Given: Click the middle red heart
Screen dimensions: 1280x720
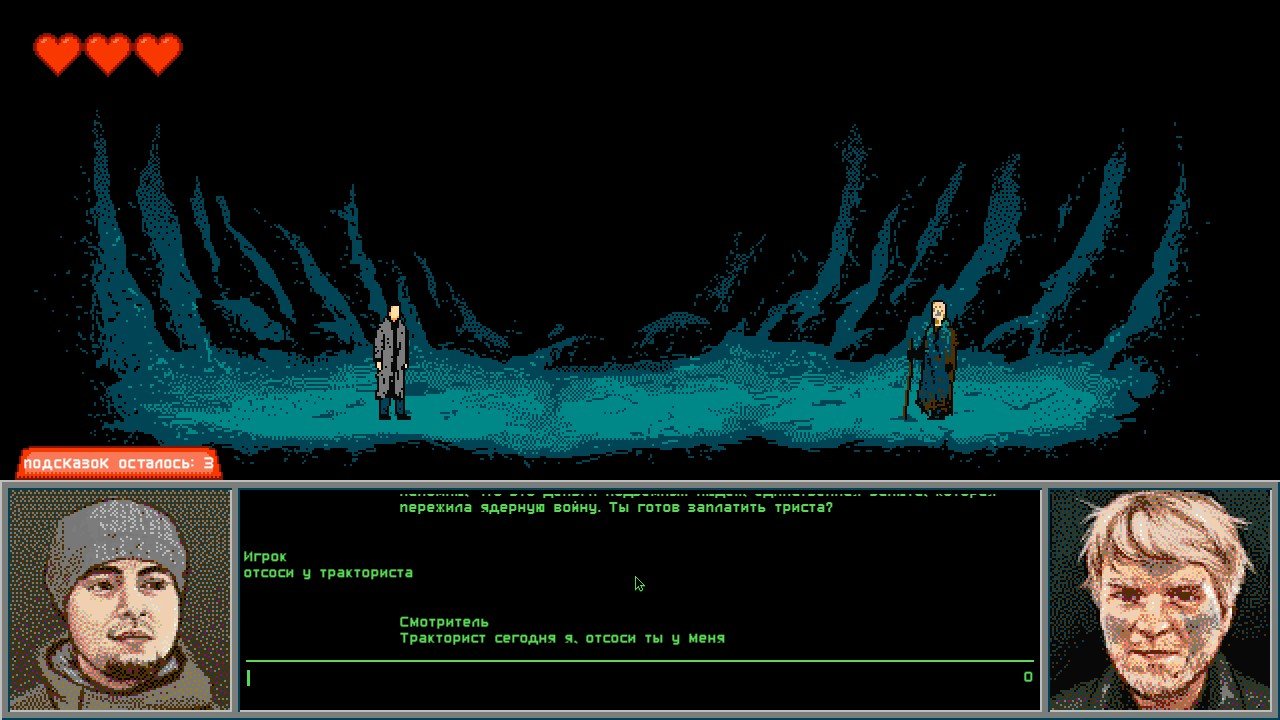Looking at the screenshot, I should click(108, 54).
